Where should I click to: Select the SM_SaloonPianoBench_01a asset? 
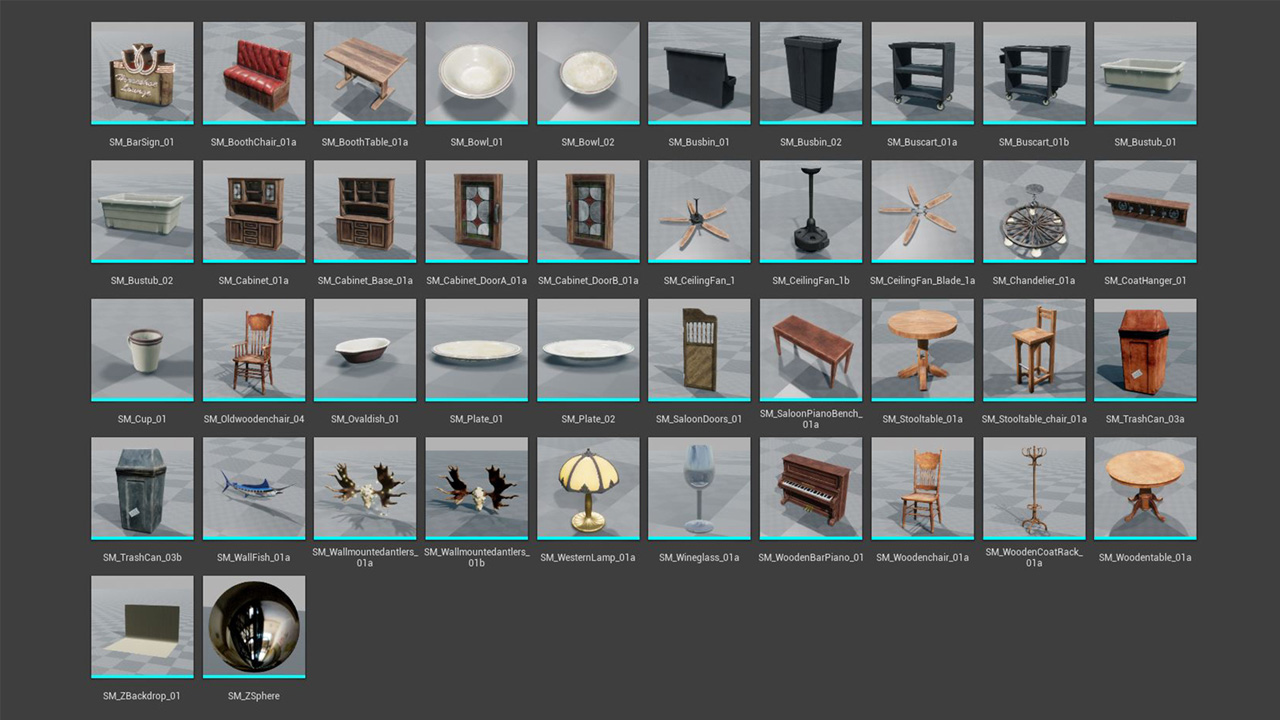[x=811, y=350]
